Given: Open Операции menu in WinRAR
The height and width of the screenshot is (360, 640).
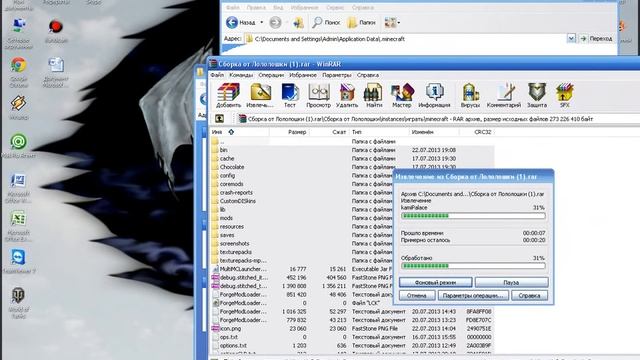Looking at the screenshot, I should [271, 75].
